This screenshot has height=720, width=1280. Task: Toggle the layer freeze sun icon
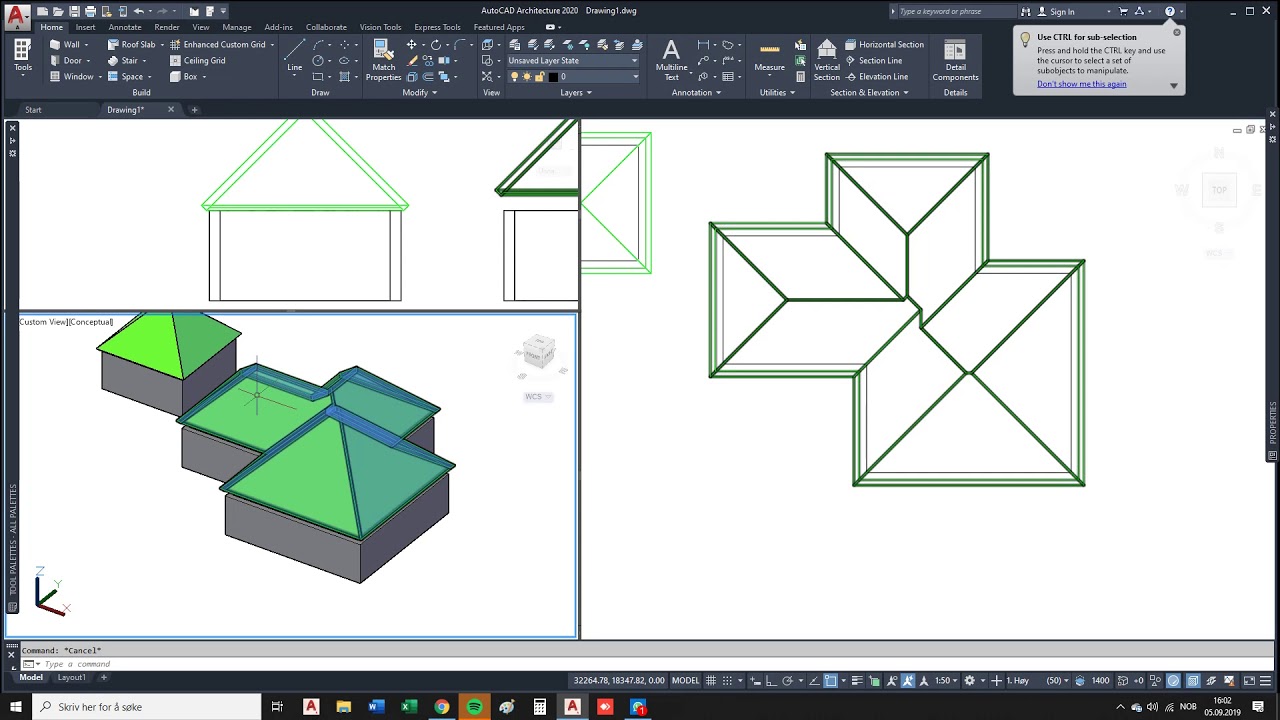click(x=526, y=77)
